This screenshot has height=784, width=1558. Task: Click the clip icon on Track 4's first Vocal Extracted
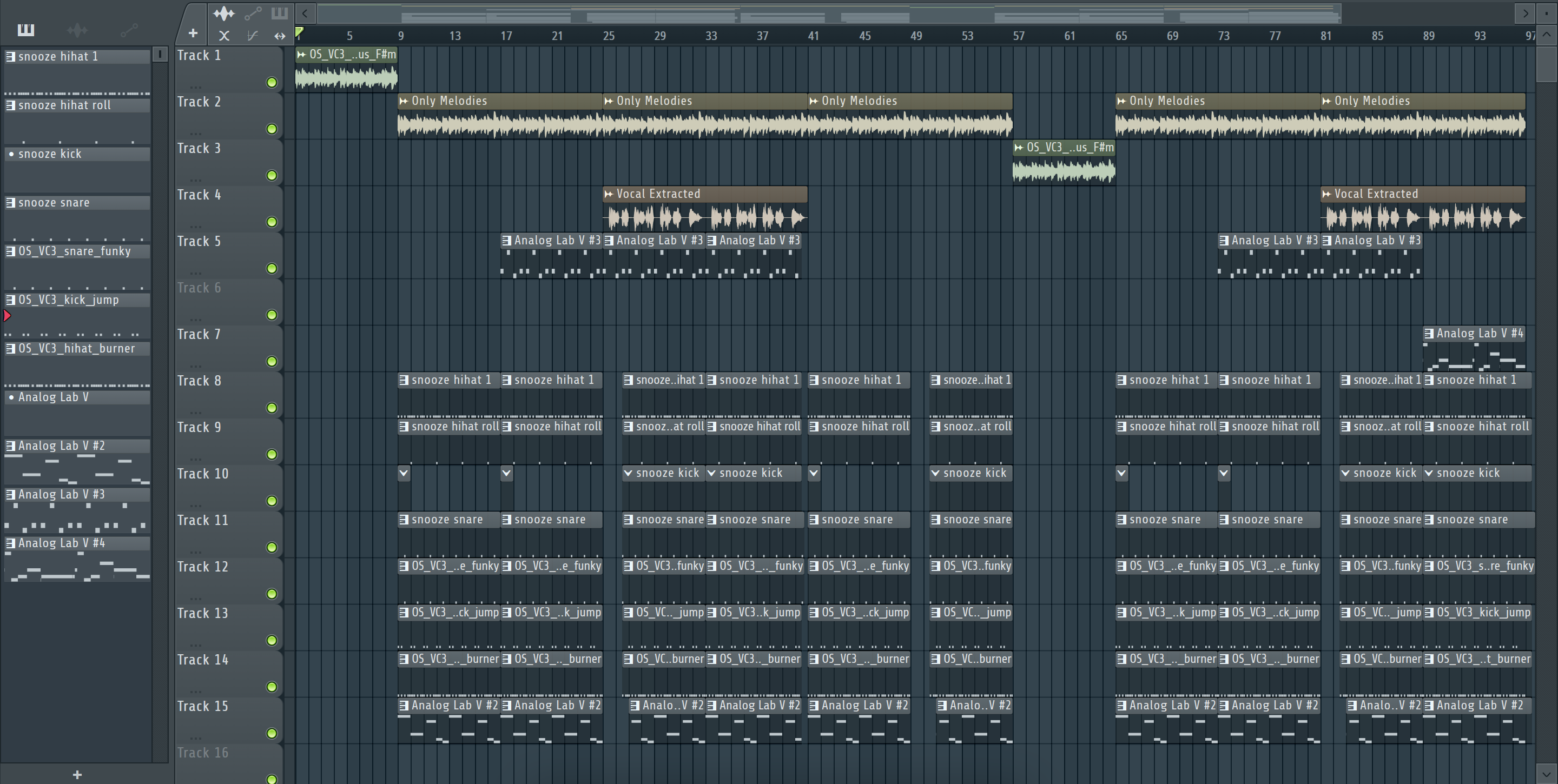(609, 194)
